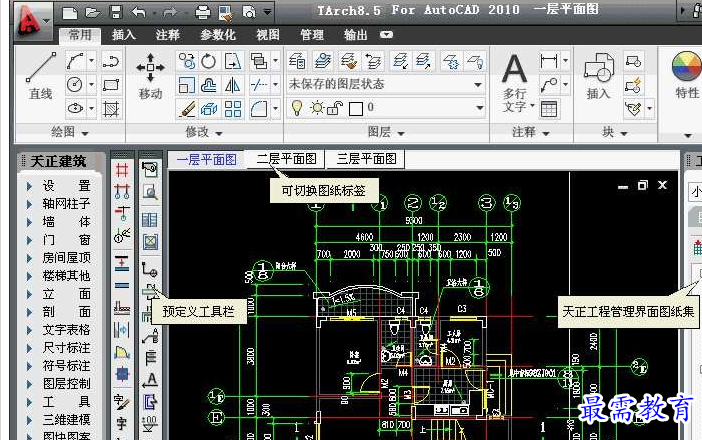Image resolution: width=702 pixels, height=440 pixels.
Task: Open the View (视图) ribbon tab
Action: (268, 35)
